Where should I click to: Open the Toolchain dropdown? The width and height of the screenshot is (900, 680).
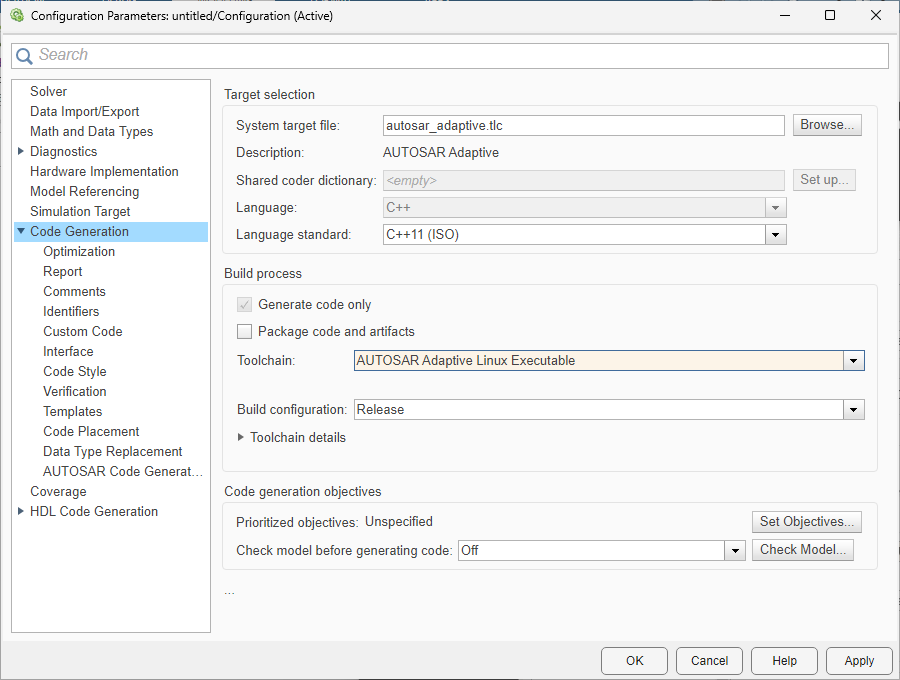point(854,361)
